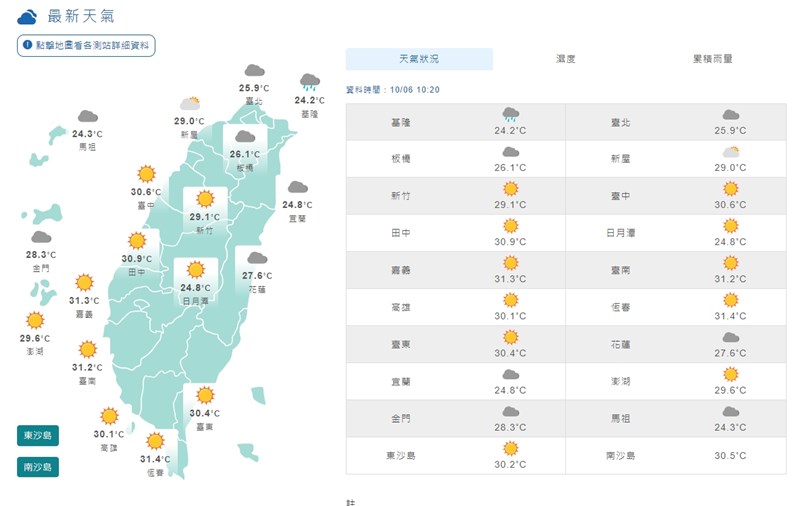Switch to the 溫度 tab
This screenshot has width=800, height=506.
(566, 59)
